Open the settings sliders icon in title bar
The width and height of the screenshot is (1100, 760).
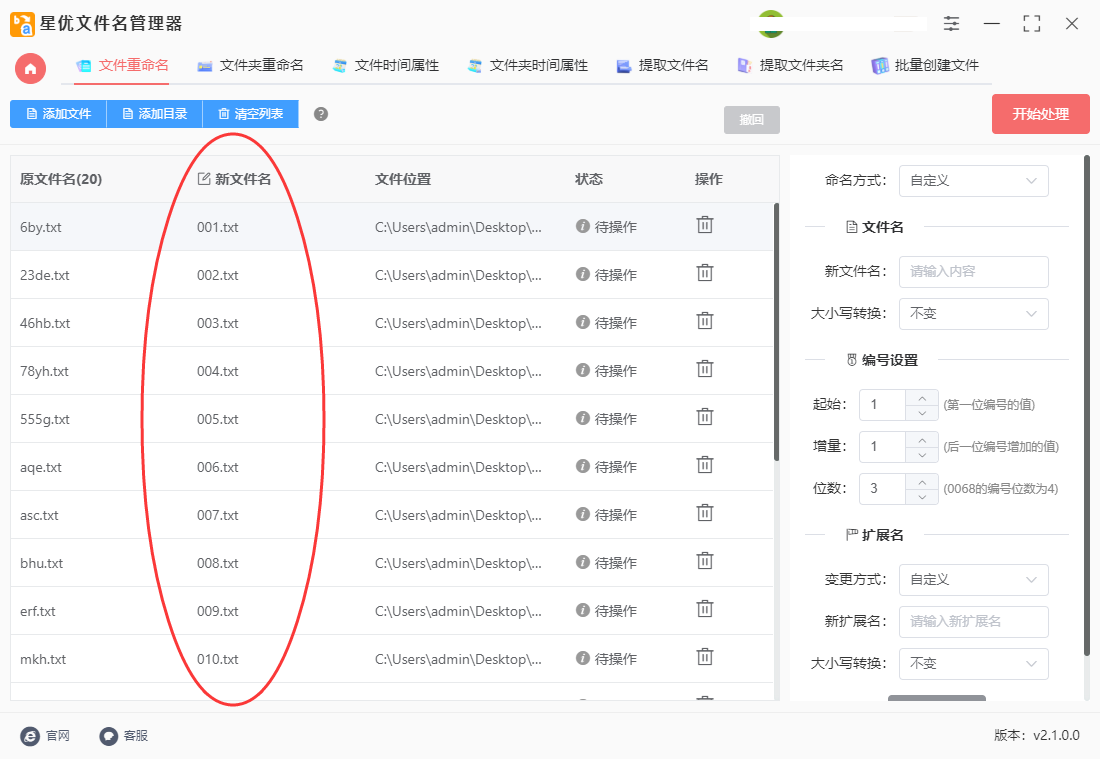pos(951,24)
